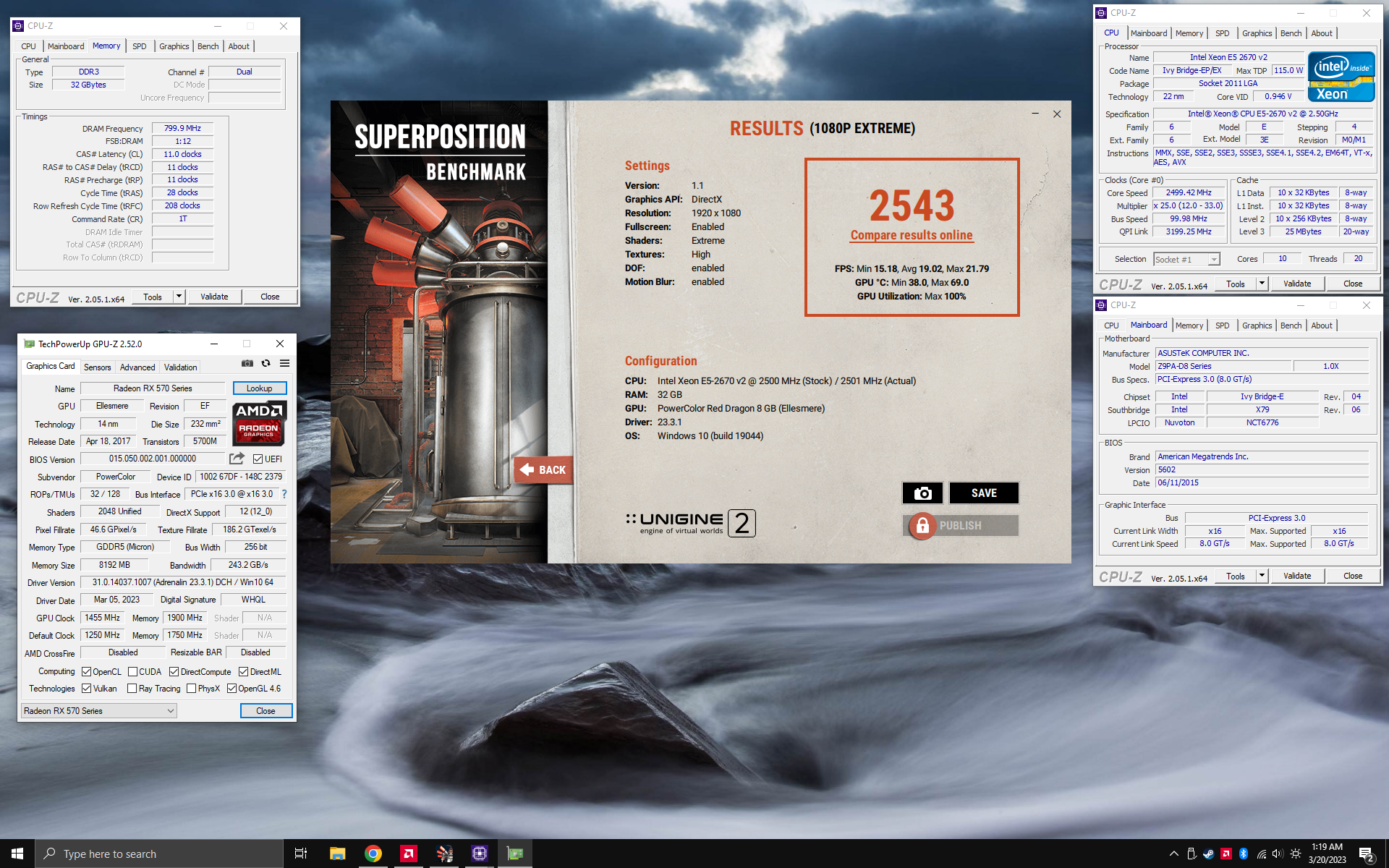
Task: Click the Windows search box
Action: [159, 854]
